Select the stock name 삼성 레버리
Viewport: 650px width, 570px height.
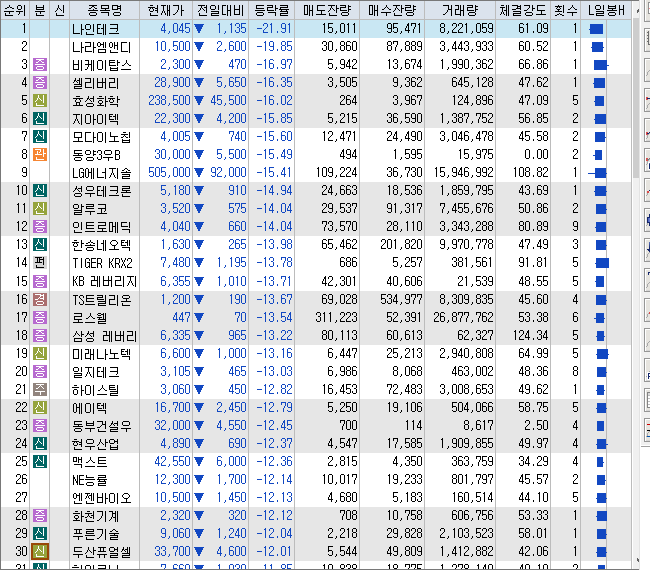click(104, 335)
